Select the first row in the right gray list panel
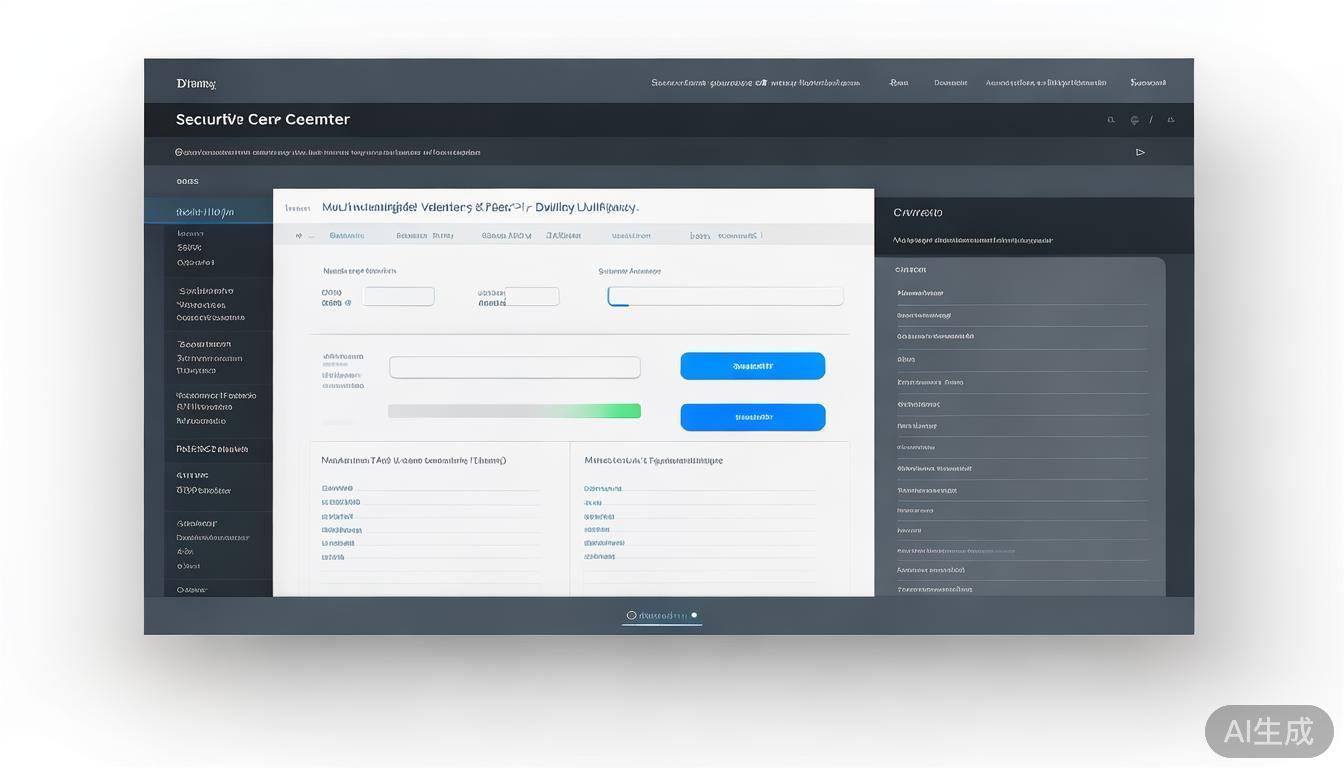Image resolution: width=1344 pixels, height=768 pixels. click(1020, 293)
